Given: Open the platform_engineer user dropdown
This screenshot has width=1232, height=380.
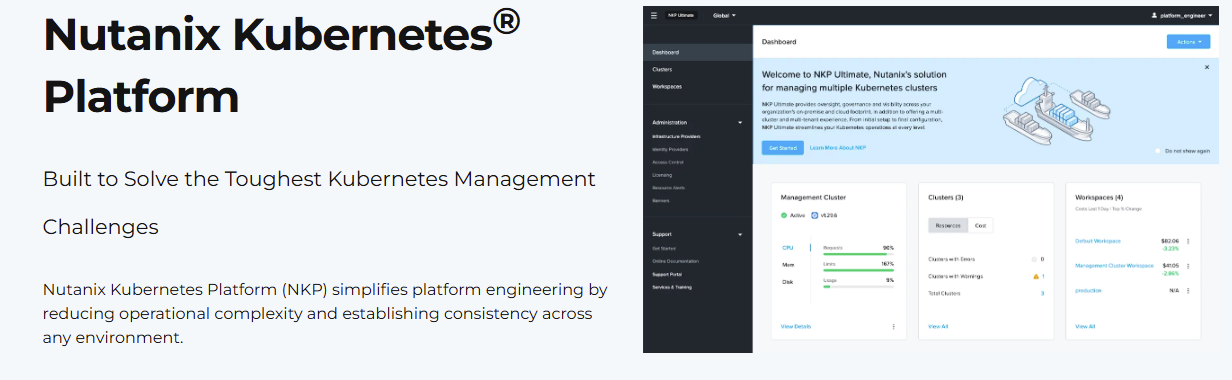Looking at the screenshot, I should tap(1187, 16).
